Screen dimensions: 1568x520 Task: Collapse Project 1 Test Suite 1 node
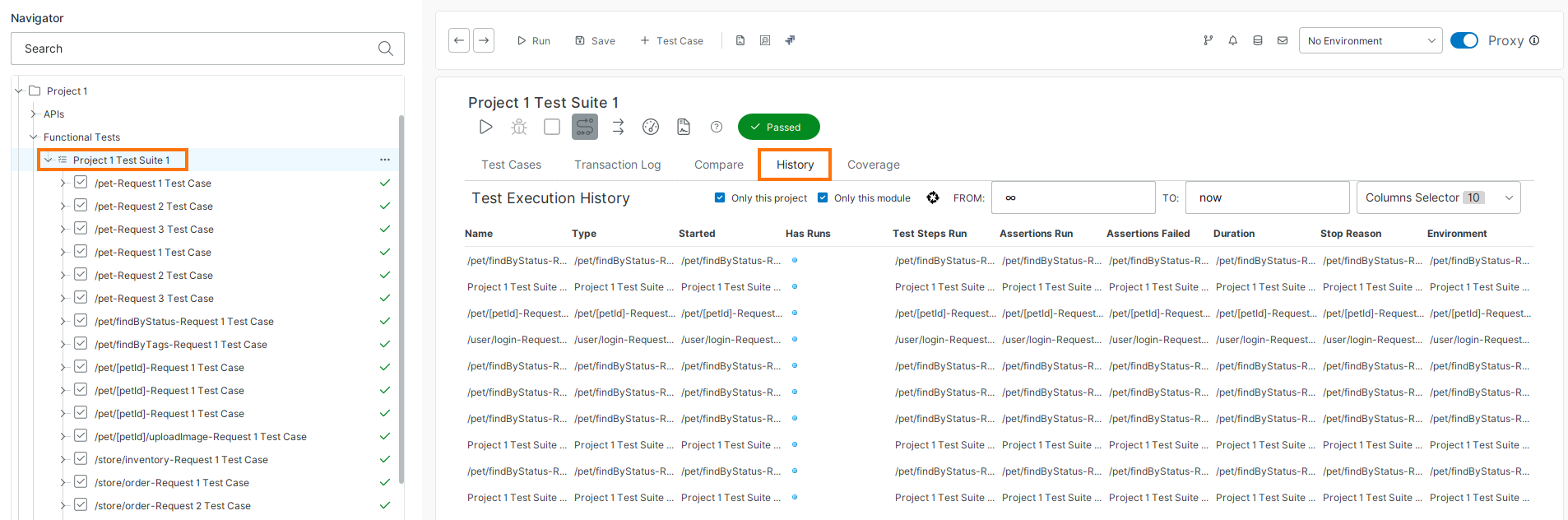tap(49, 160)
